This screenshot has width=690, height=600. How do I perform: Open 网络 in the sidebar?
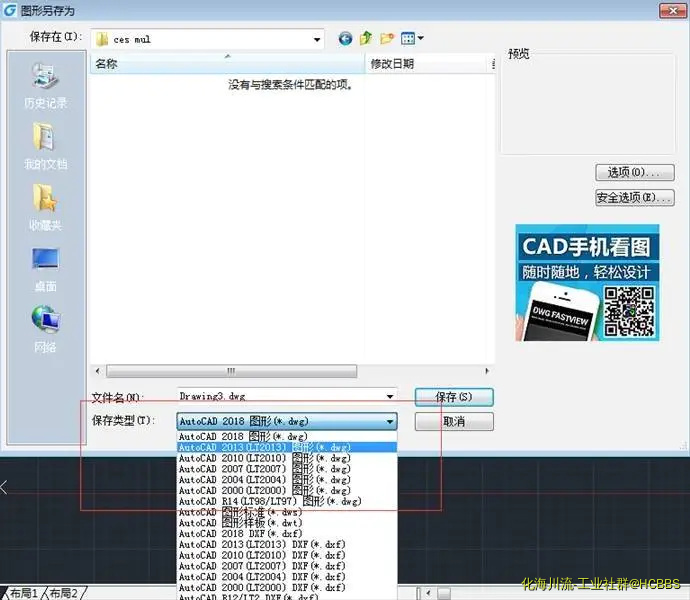(45, 329)
